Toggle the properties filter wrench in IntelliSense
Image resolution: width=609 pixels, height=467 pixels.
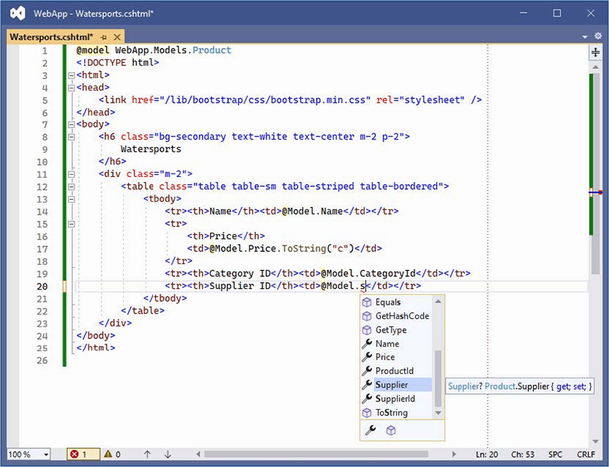[371, 430]
